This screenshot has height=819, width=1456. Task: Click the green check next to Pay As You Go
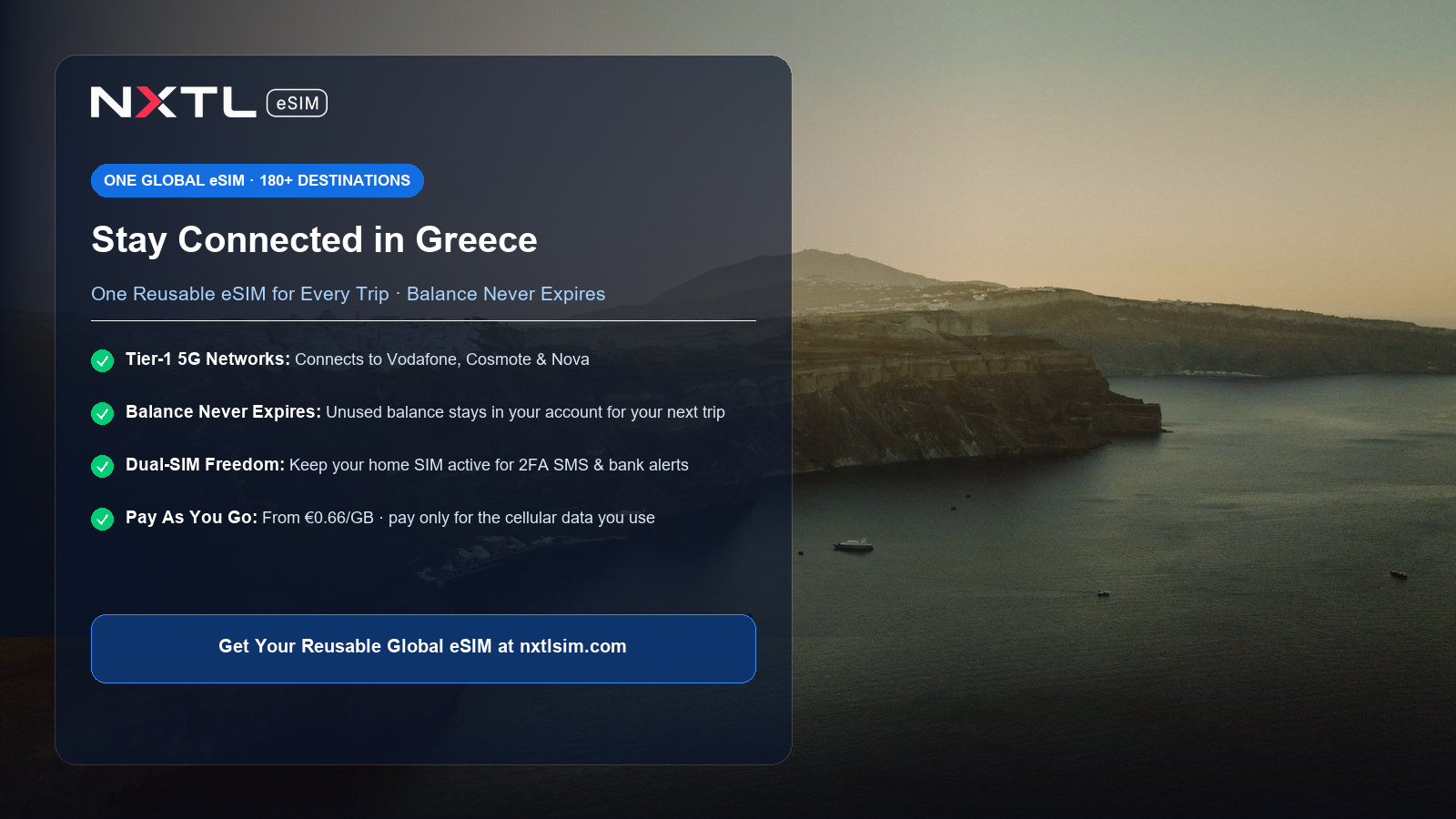coord(102,520)
